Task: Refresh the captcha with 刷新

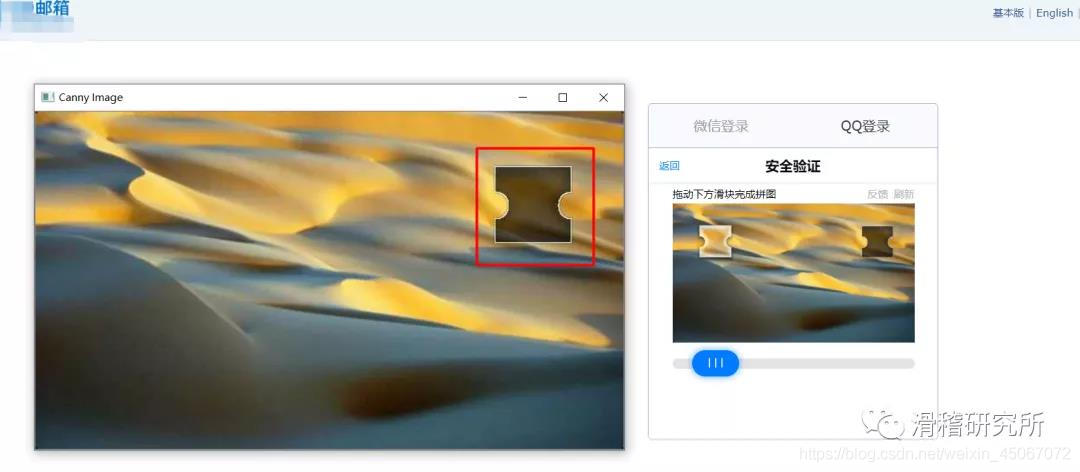Action: point(903,194)
